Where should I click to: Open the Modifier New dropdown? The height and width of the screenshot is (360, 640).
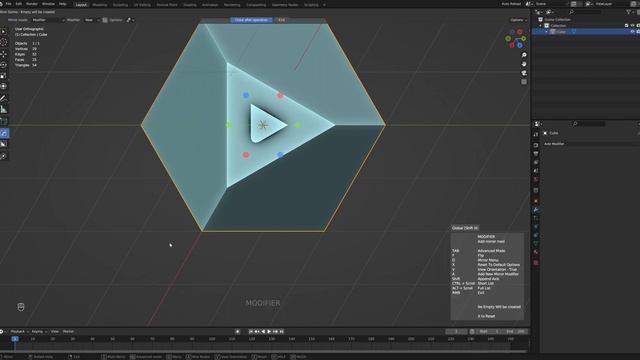(91, 20)
